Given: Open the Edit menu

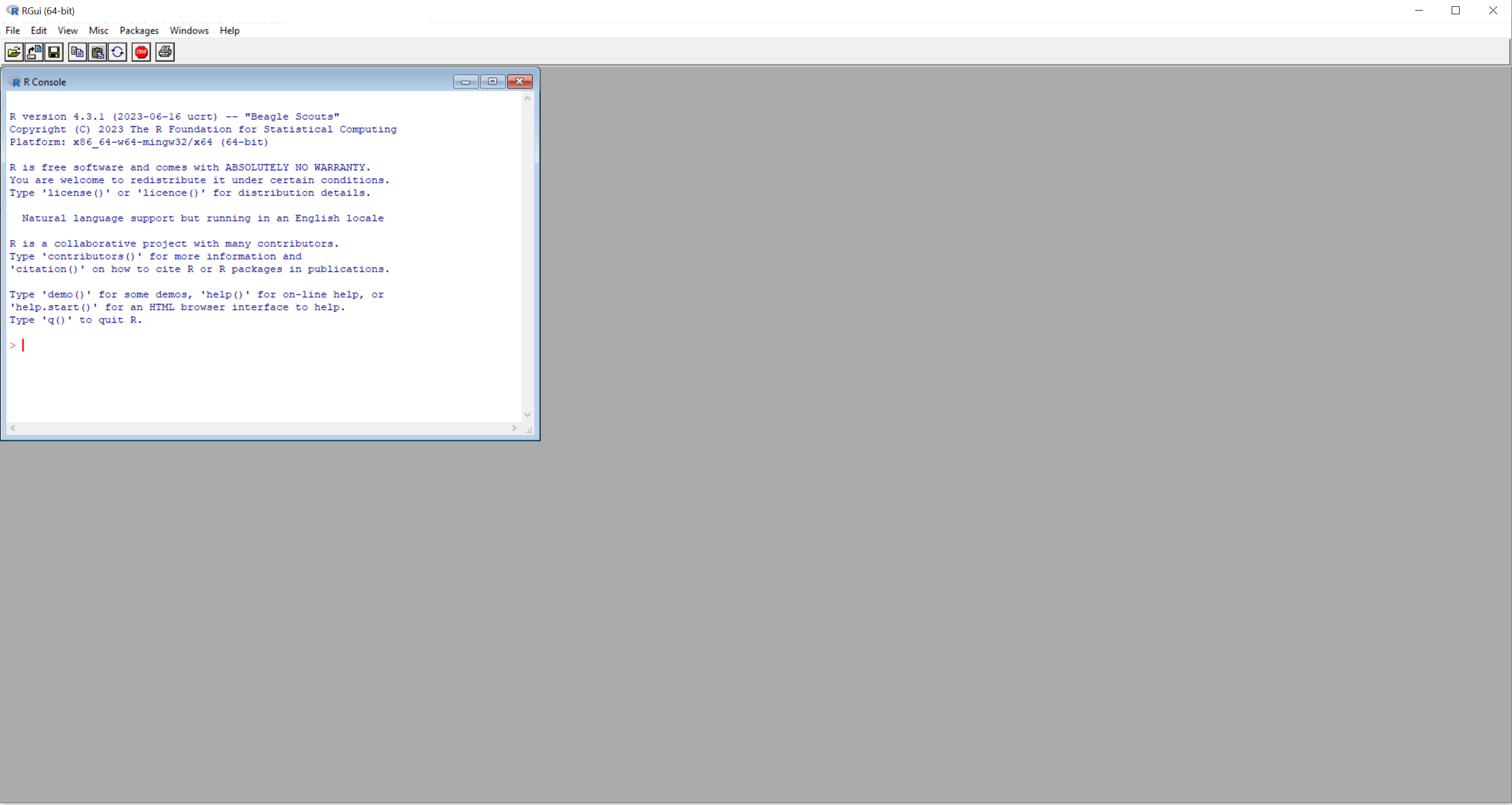Looking at the screenshot, I should pos(39,31).
